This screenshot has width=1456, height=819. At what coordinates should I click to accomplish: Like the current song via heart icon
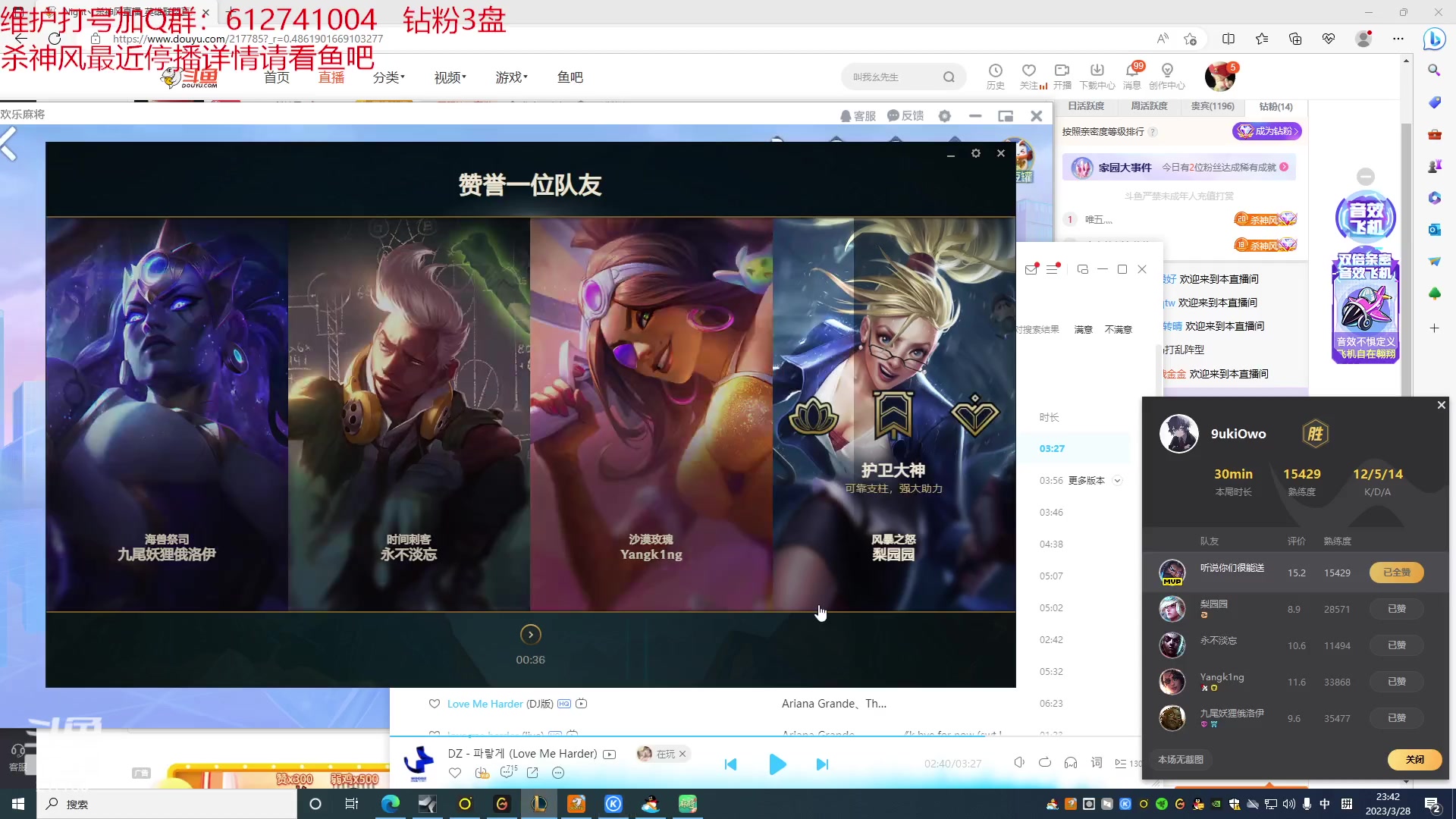[455, 773]
